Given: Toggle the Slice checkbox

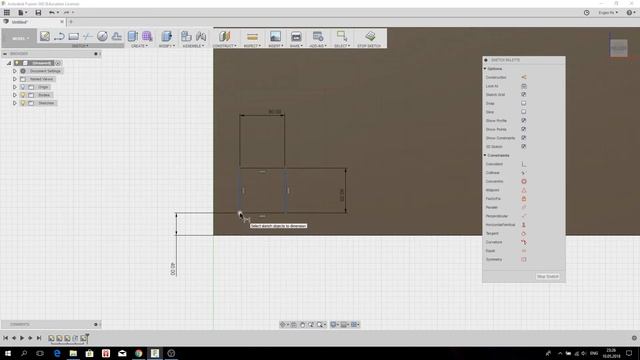Looking at the screenshot, I should pyautogui.click(x=524, y=112).
